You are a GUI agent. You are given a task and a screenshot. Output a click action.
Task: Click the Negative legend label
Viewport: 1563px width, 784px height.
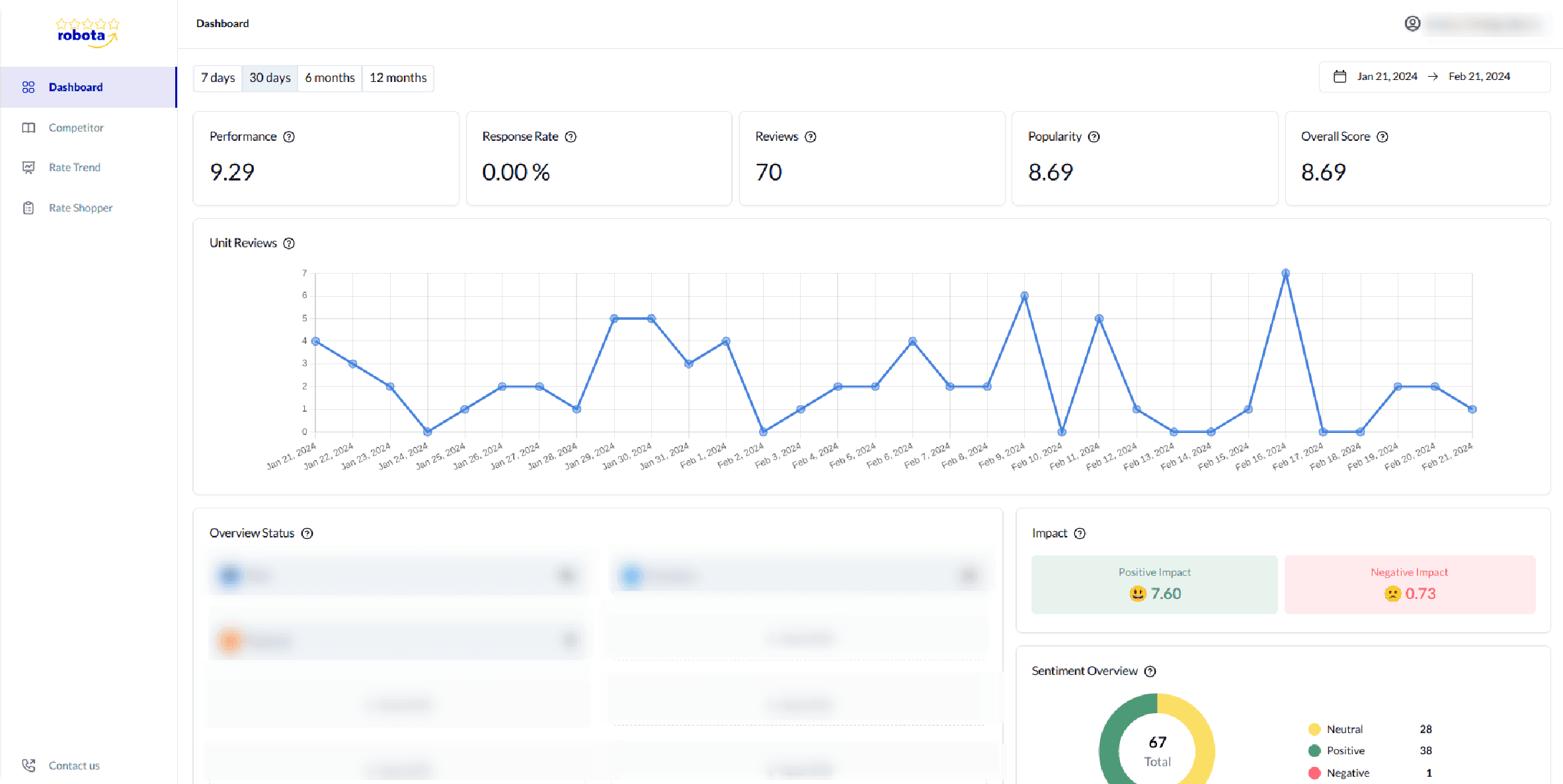pyautogui.click(x=1348, y=773)
